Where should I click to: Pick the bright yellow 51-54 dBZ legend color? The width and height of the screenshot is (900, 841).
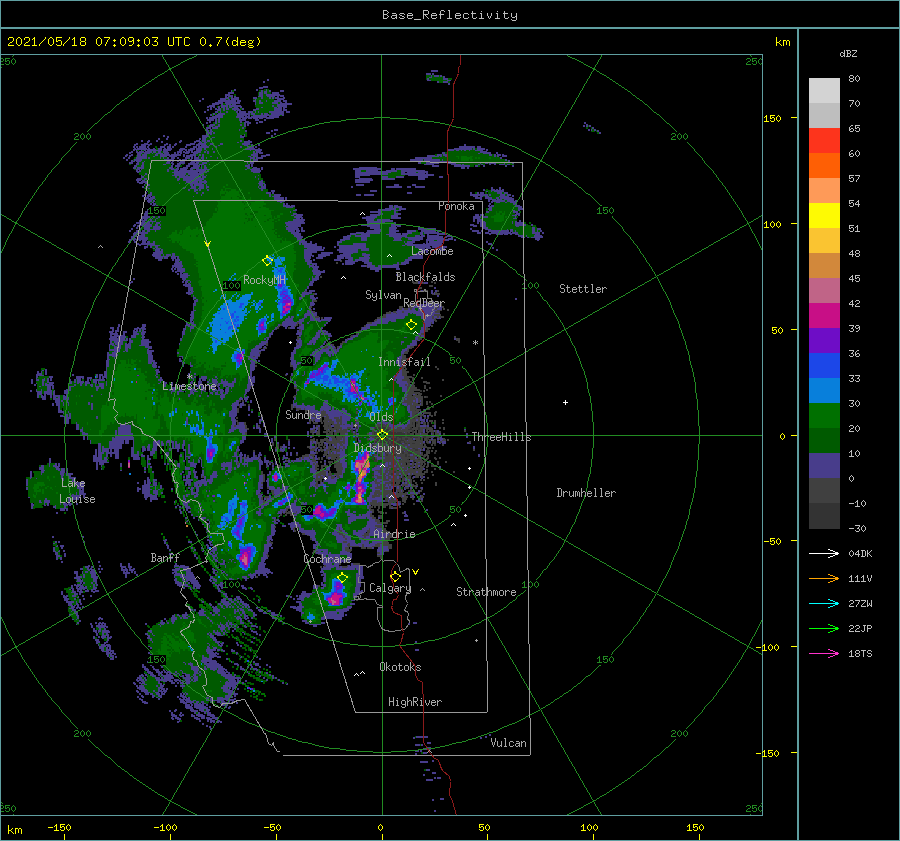824,215
